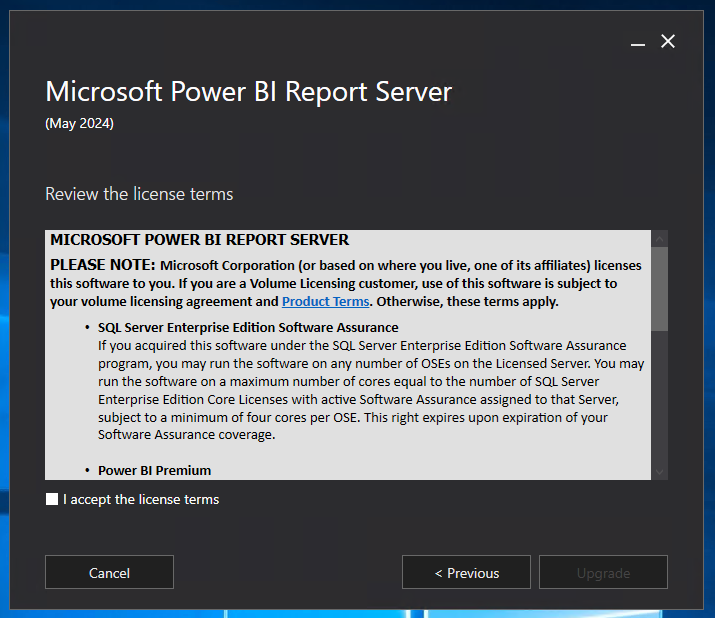Click the license scrollbar up arrow
The image size is (715, 618).
tap(659, 239)
